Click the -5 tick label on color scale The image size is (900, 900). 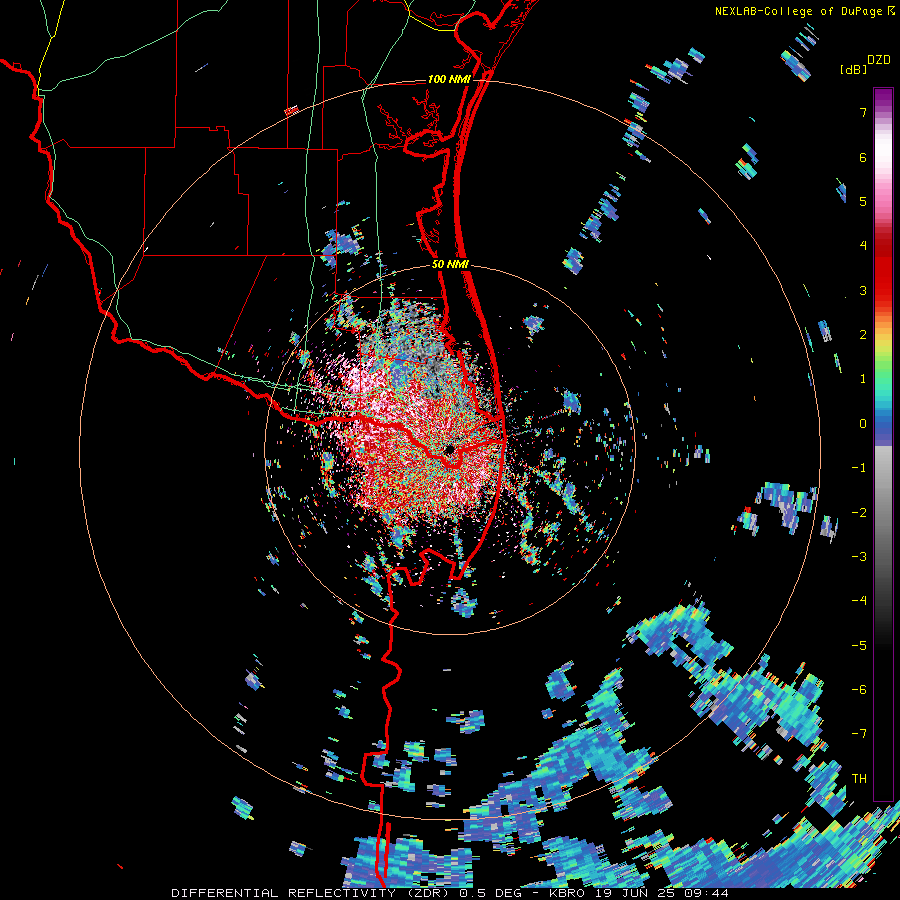pyautogui.click(x=859, y=646)
